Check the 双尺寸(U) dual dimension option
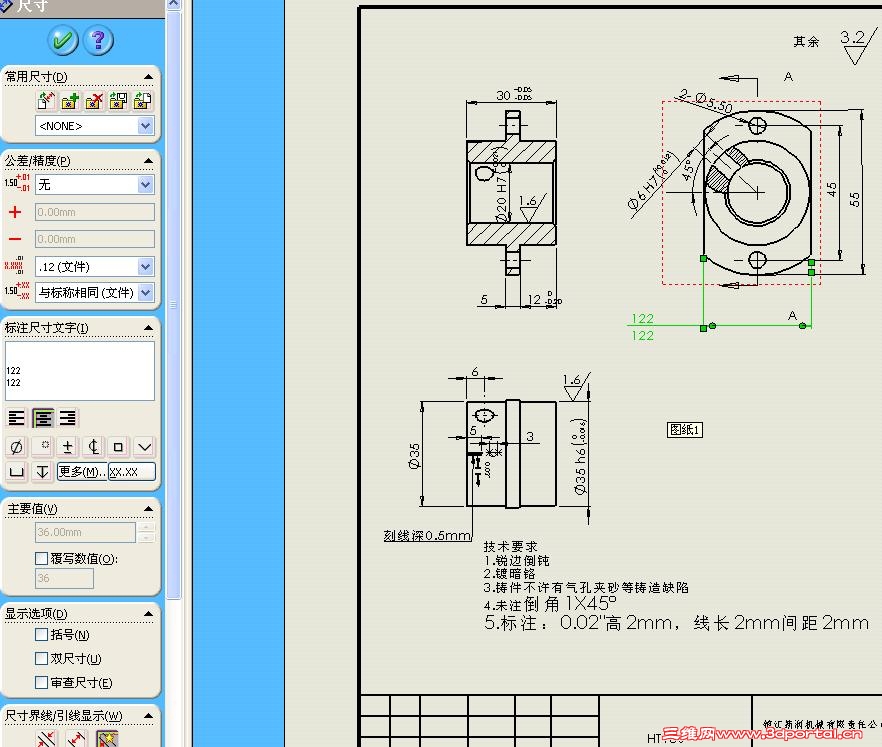 (x=41, y=658)
